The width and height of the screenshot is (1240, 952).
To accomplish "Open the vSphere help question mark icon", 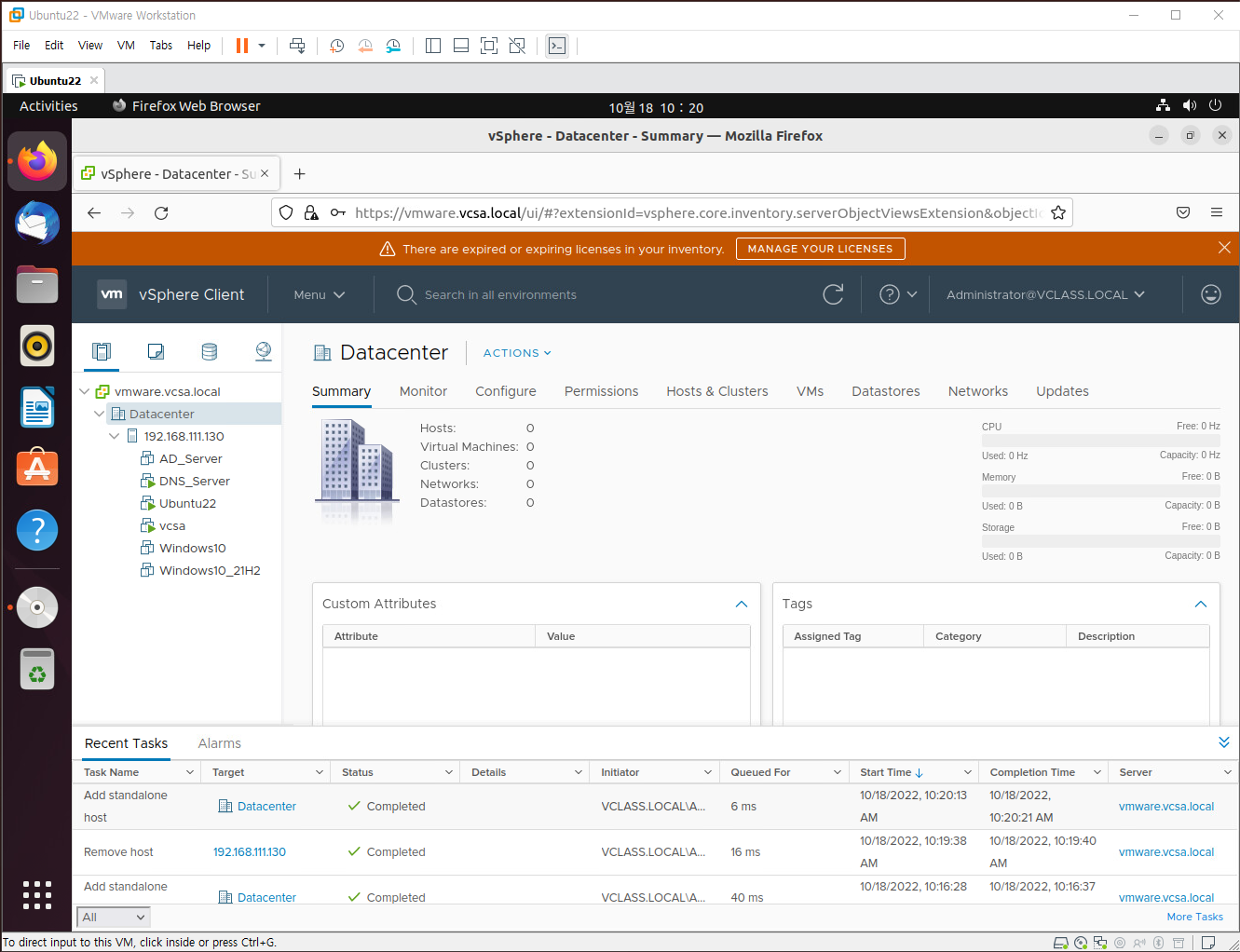I will (x=890, y=294).
